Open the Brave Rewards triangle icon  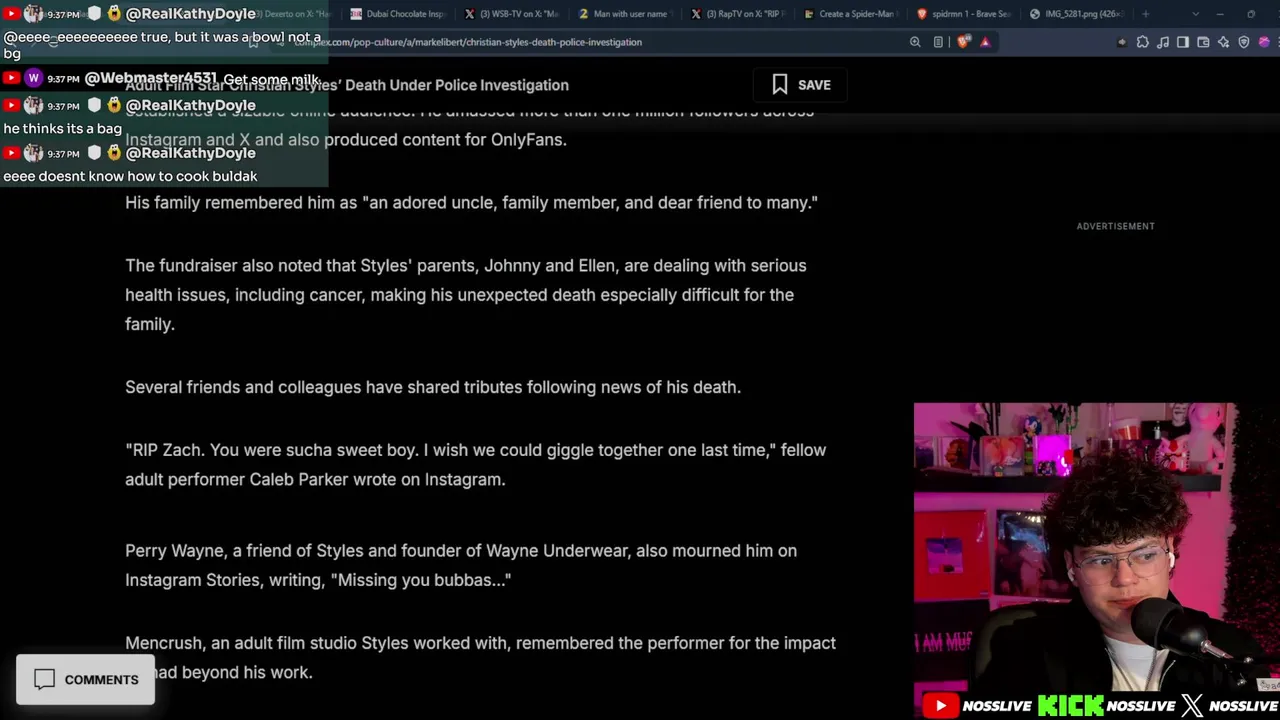tap(985, 42)
